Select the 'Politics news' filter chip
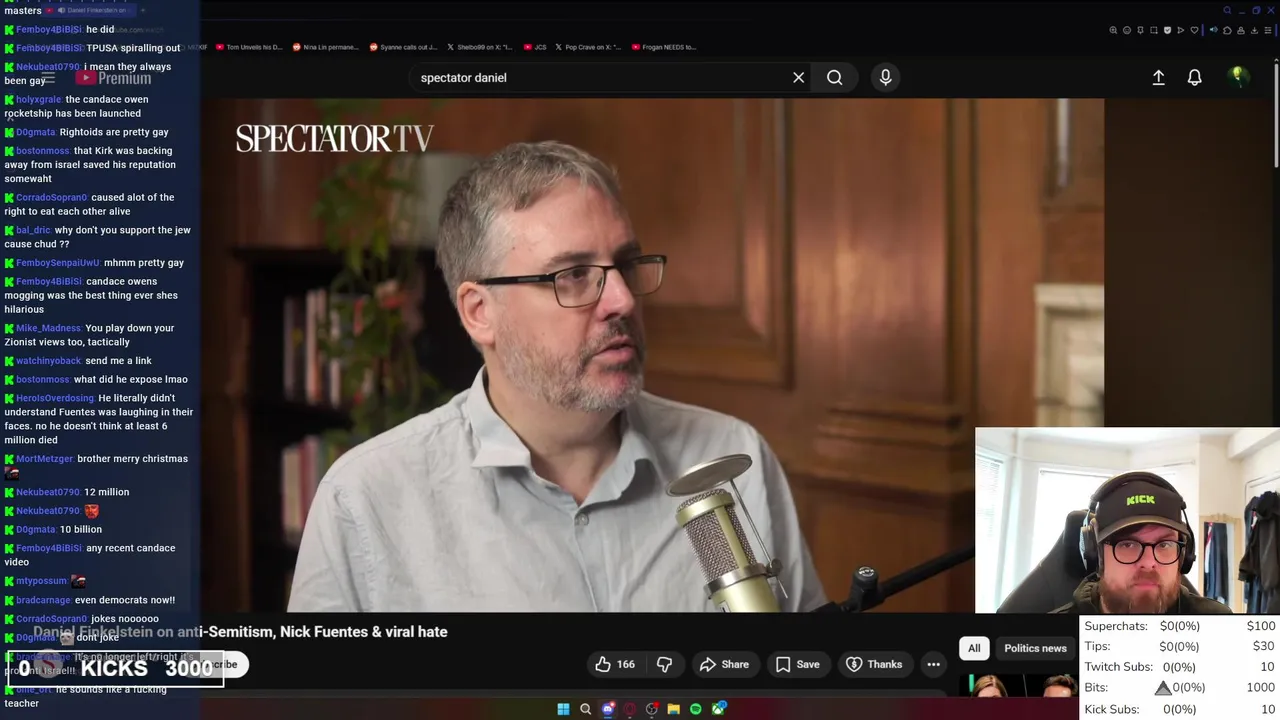Screen dimensions: 1280x720 click(x=1035, y=648)
